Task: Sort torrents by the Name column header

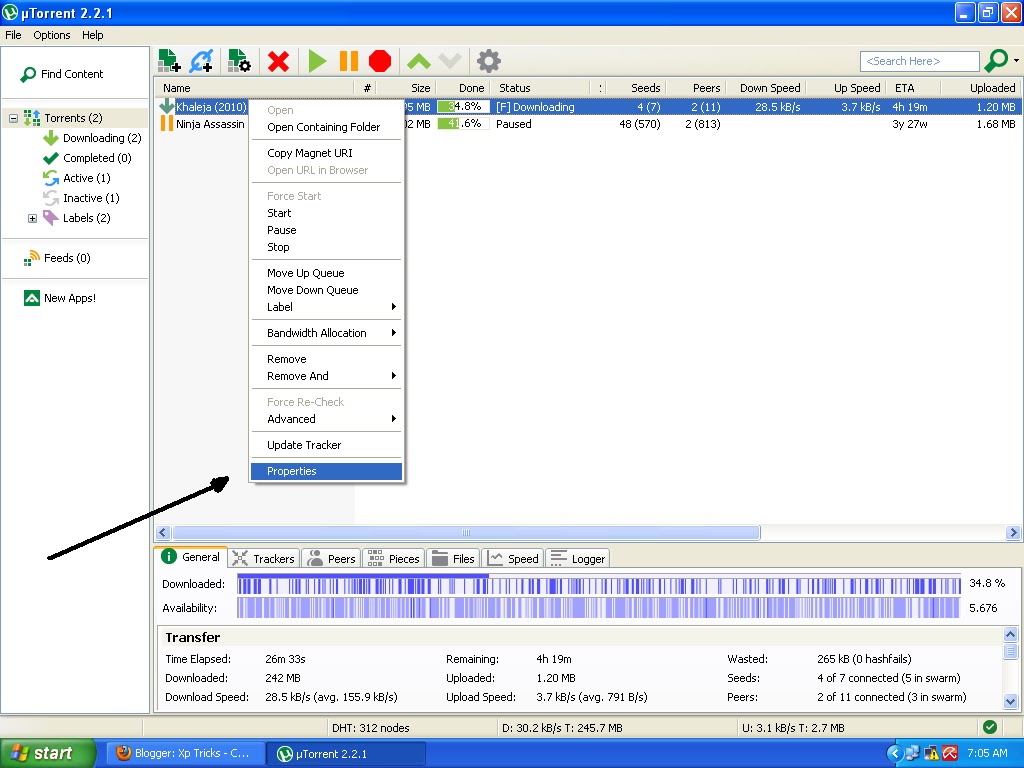Action: (x=255, y=88)
